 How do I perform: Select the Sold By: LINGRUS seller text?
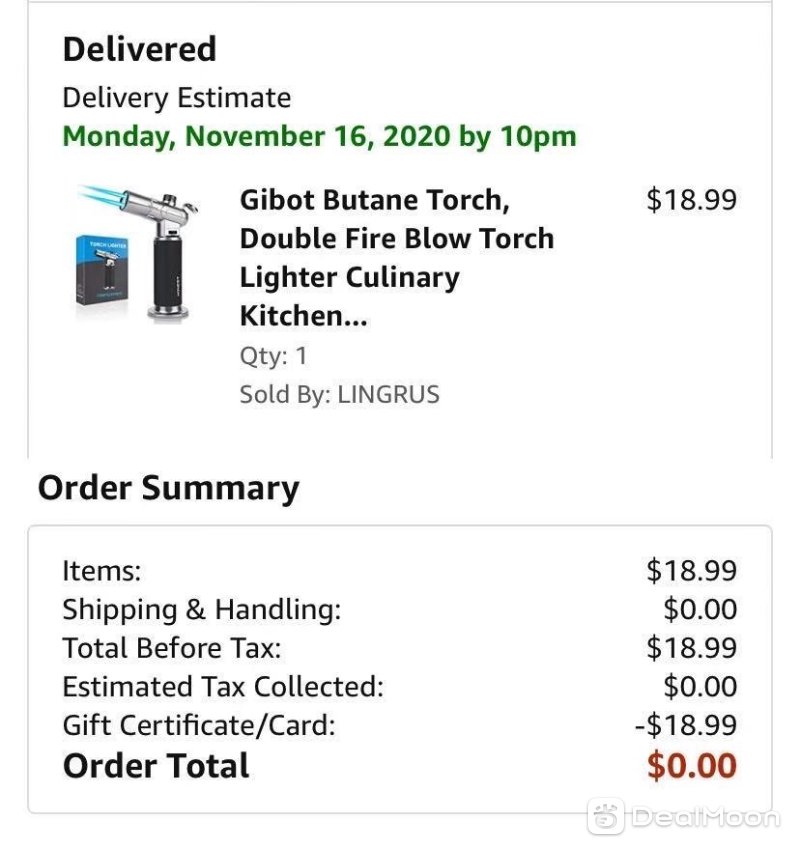click(x=339, y=394)
